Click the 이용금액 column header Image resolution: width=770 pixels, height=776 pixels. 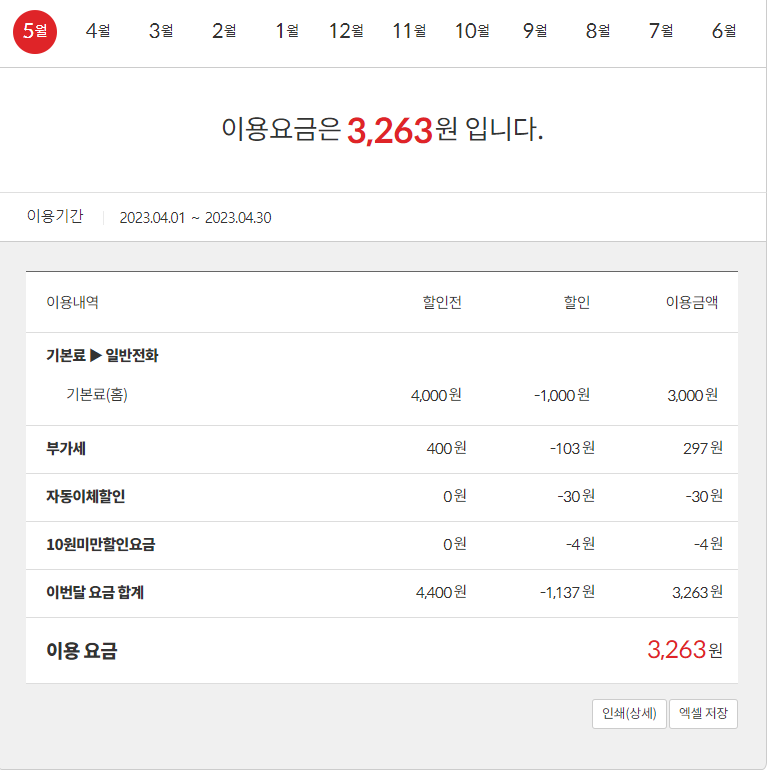tap(692, 302)
